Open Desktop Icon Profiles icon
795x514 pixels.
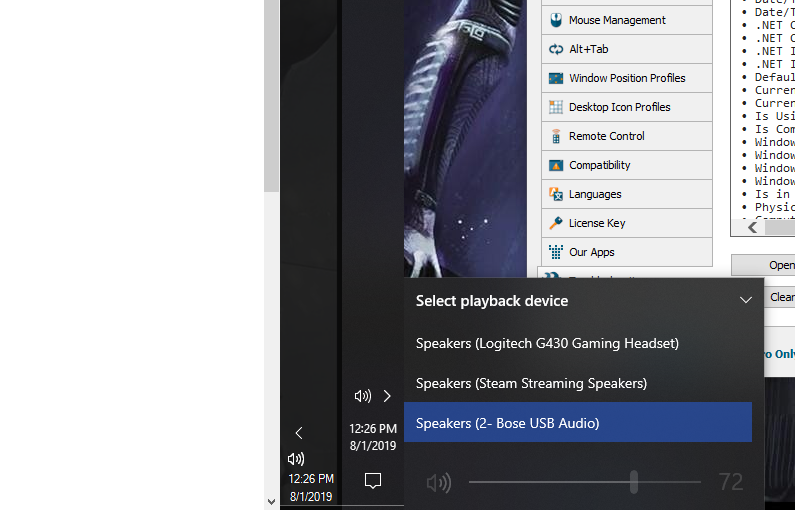click(556, 107)
